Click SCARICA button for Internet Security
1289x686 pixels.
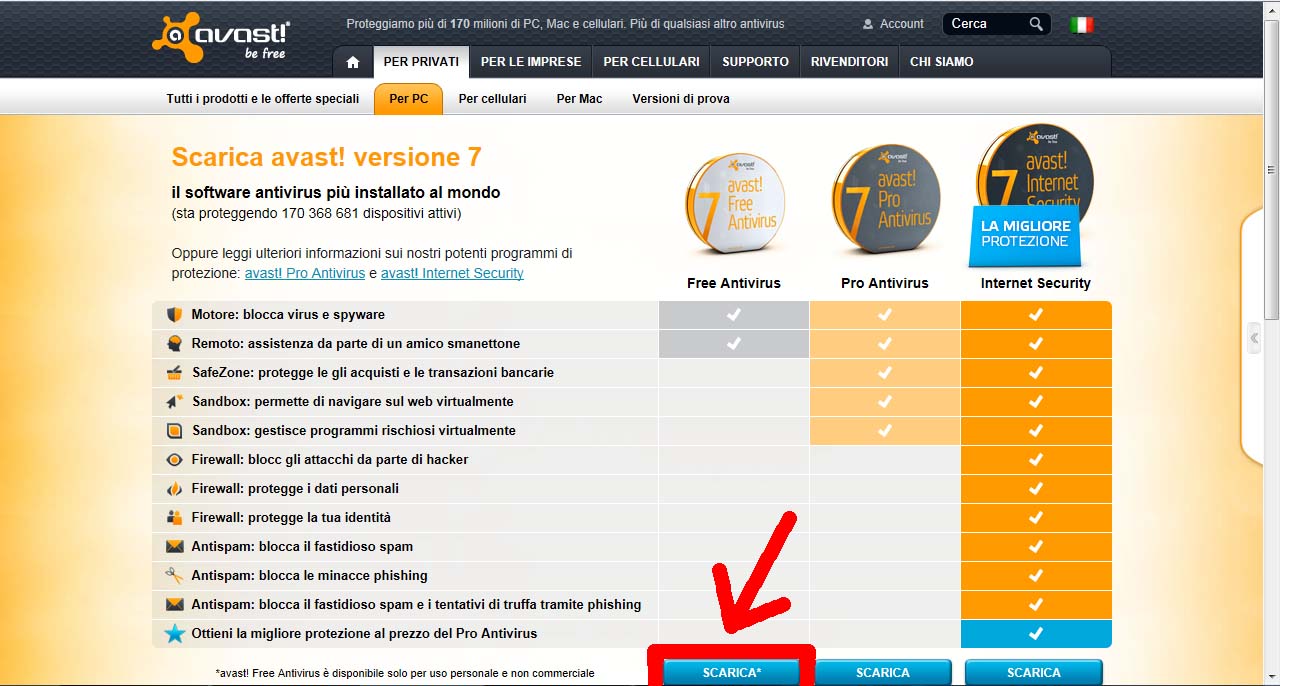pyautogui.click(x=1033, y=672)
